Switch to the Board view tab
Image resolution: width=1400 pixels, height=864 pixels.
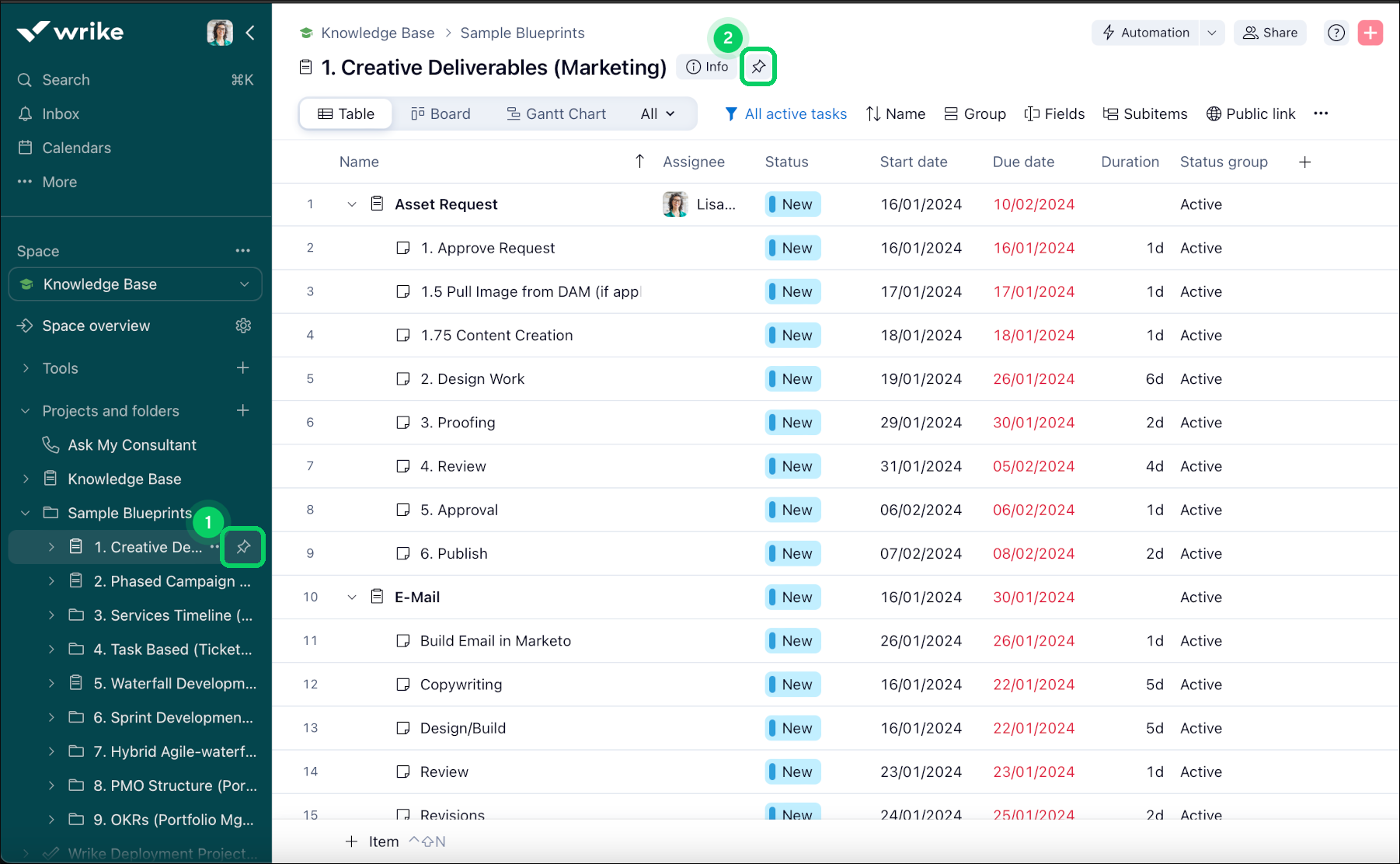point(441,113)
